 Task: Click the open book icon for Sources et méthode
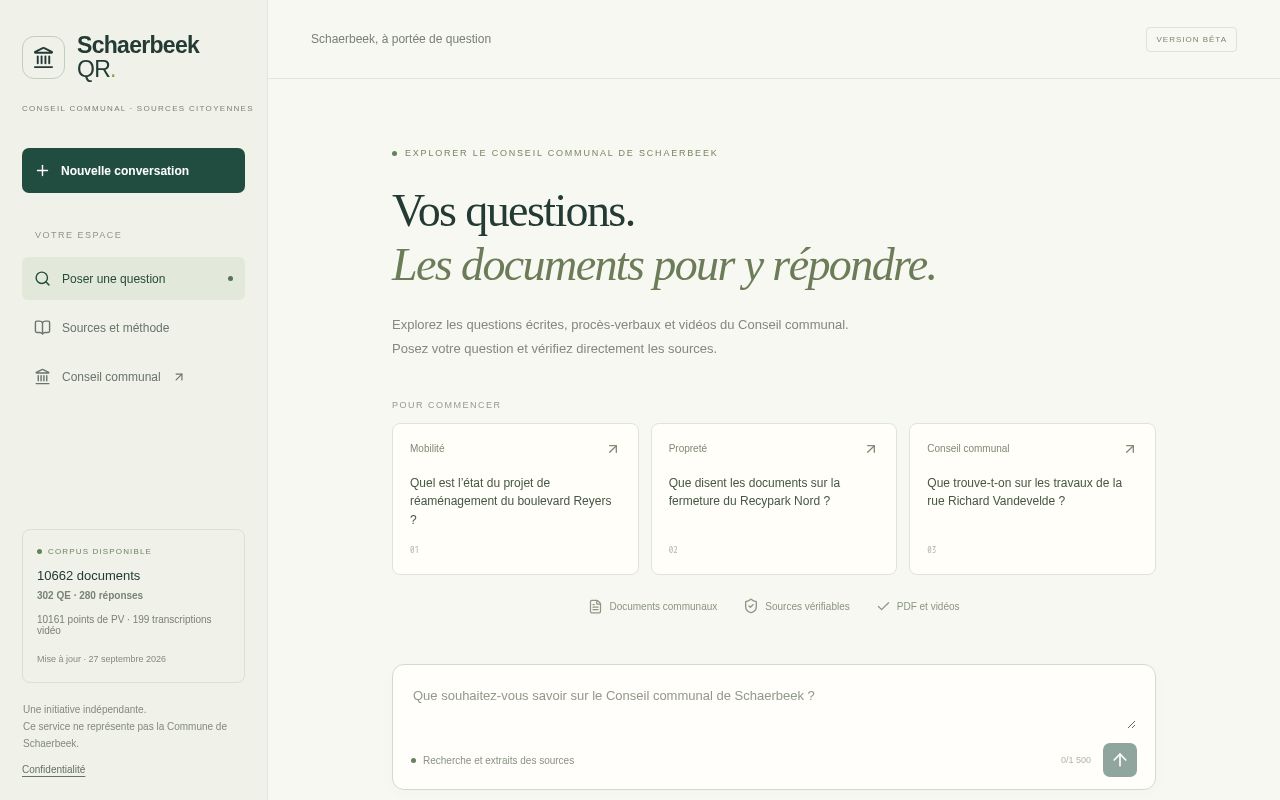click(42, 328)
